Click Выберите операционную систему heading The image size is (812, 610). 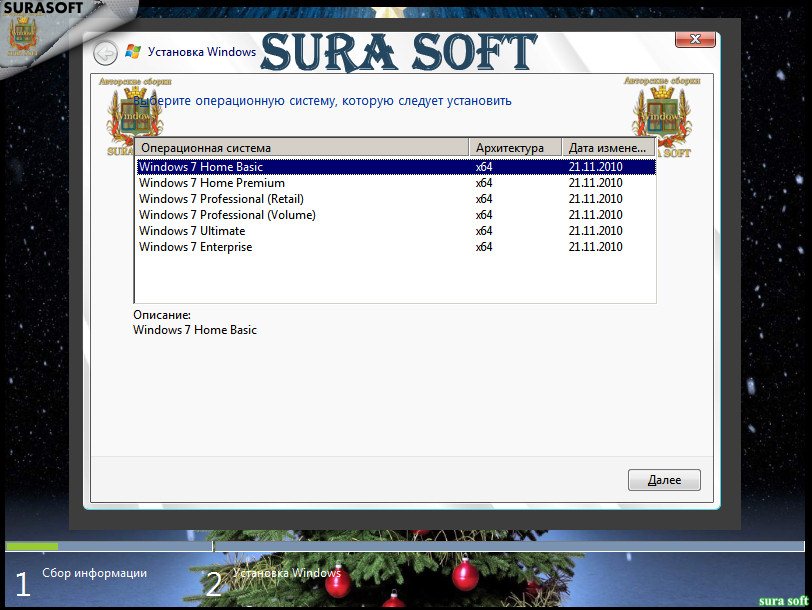tap(322, 101)
